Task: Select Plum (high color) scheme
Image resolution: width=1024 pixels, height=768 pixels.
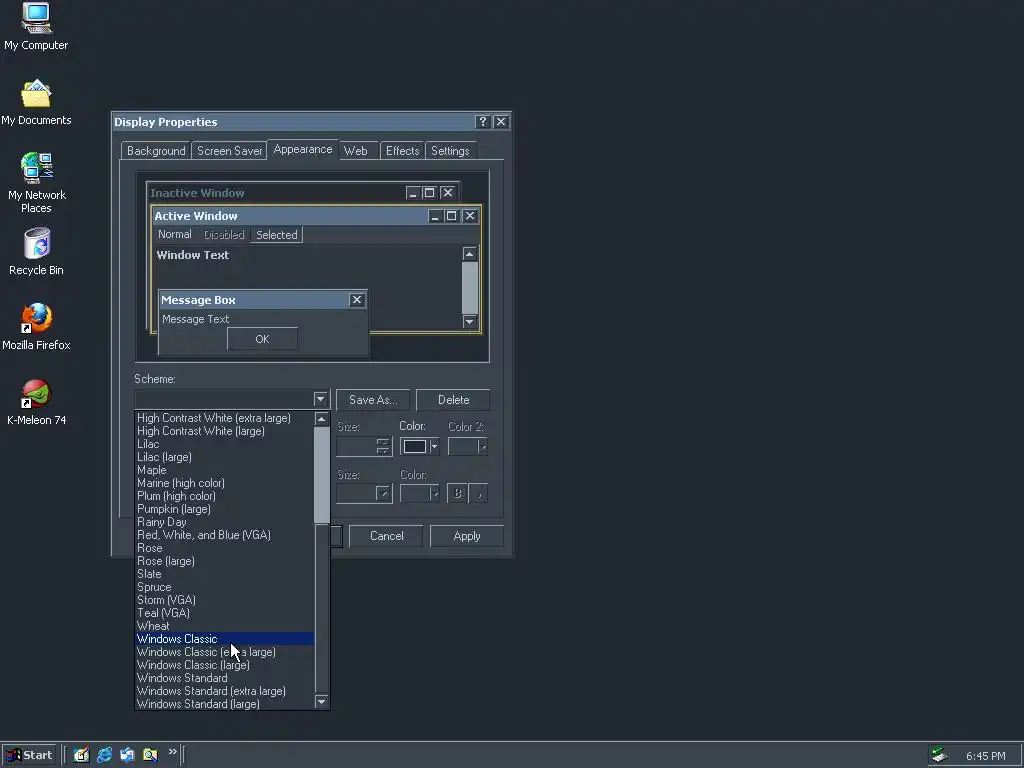Action: click(225, 496)
